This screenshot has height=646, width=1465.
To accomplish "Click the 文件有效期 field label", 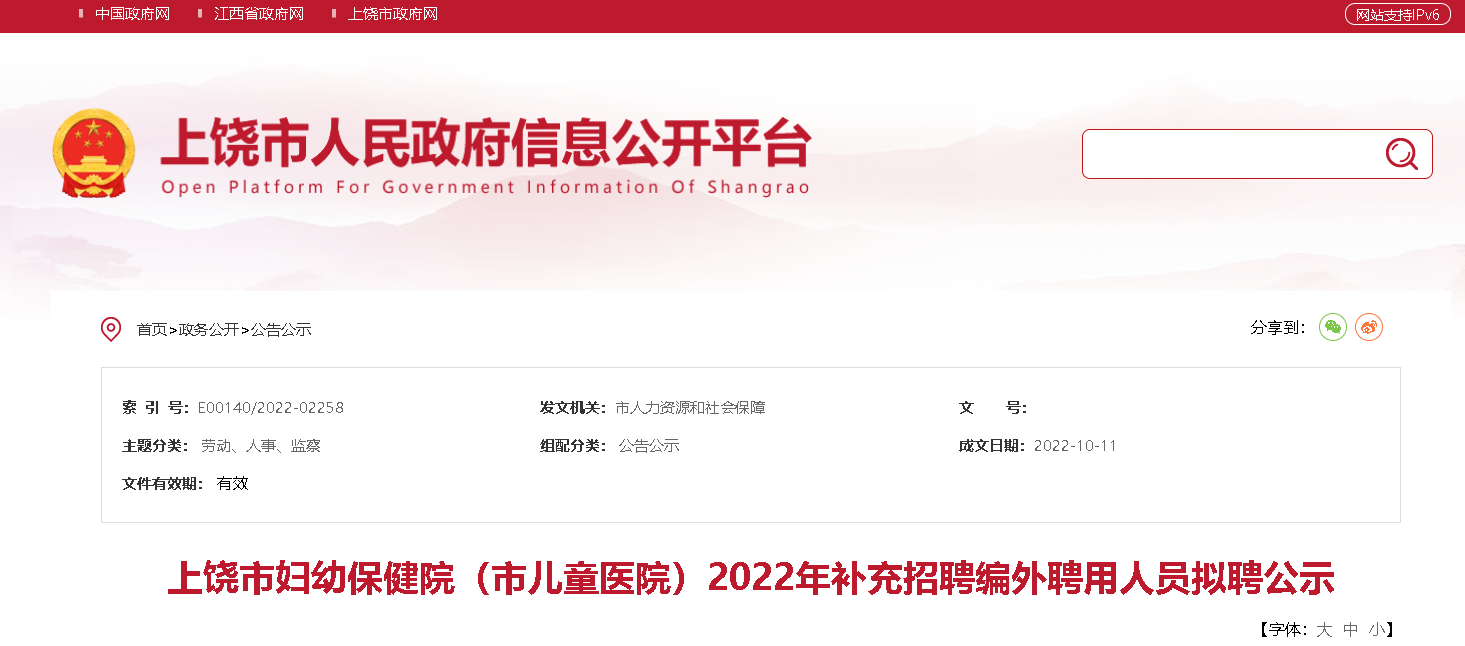I will pos(163,484).
